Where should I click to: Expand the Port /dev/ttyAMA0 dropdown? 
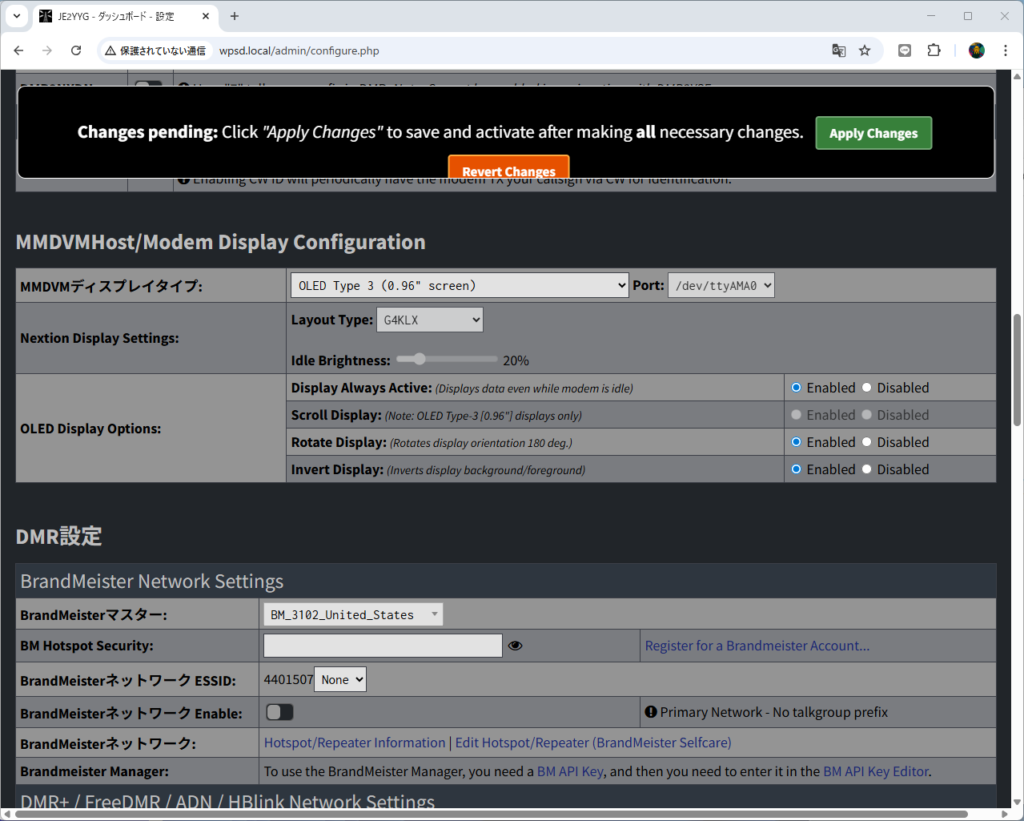click(x=721, y=286)
